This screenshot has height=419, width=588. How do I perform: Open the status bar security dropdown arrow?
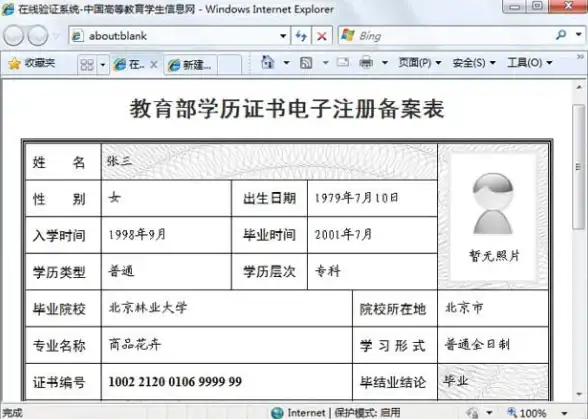coord(489,413)
